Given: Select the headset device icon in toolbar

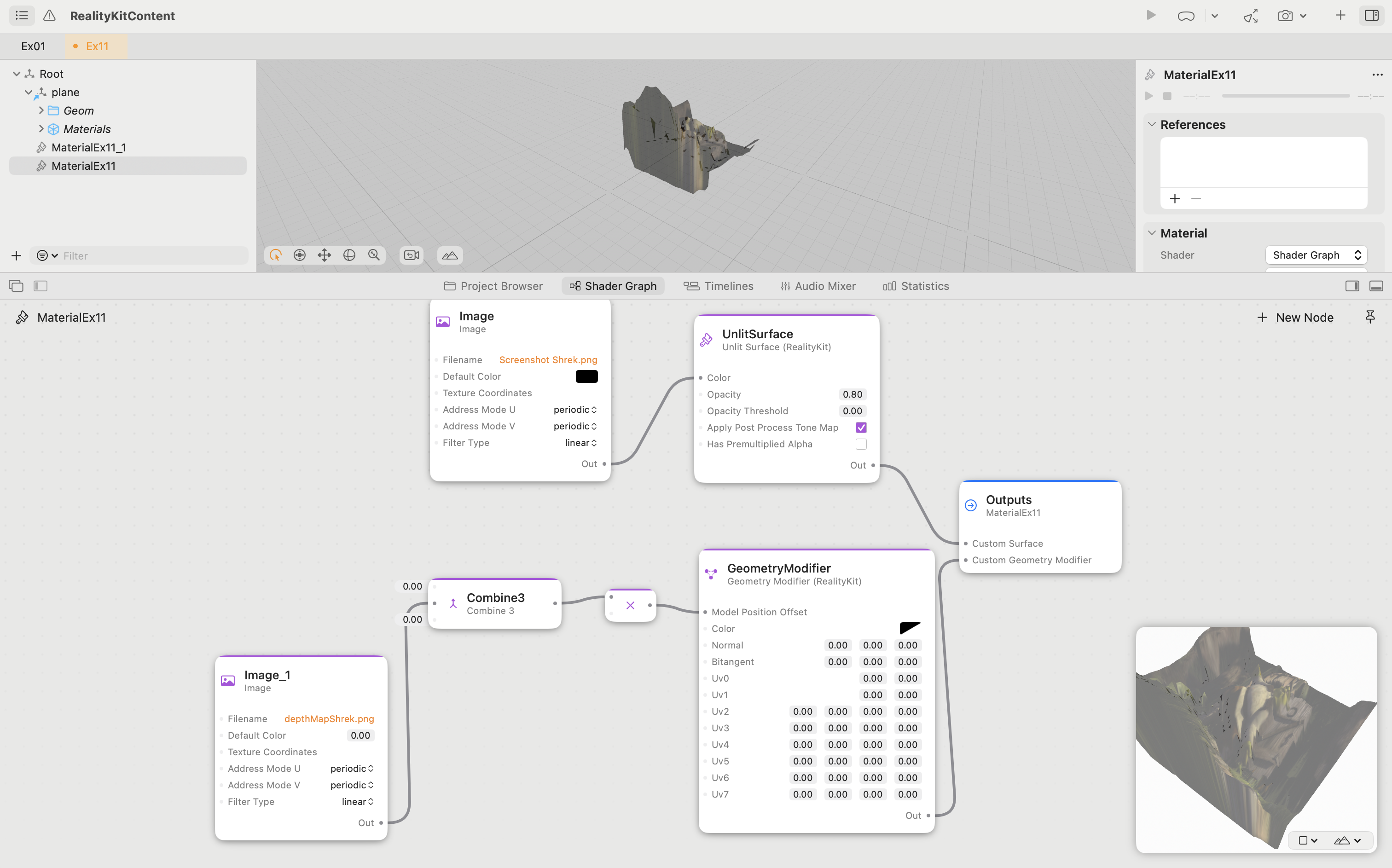Looking at the screenshot, I should tap(1186, 16).
